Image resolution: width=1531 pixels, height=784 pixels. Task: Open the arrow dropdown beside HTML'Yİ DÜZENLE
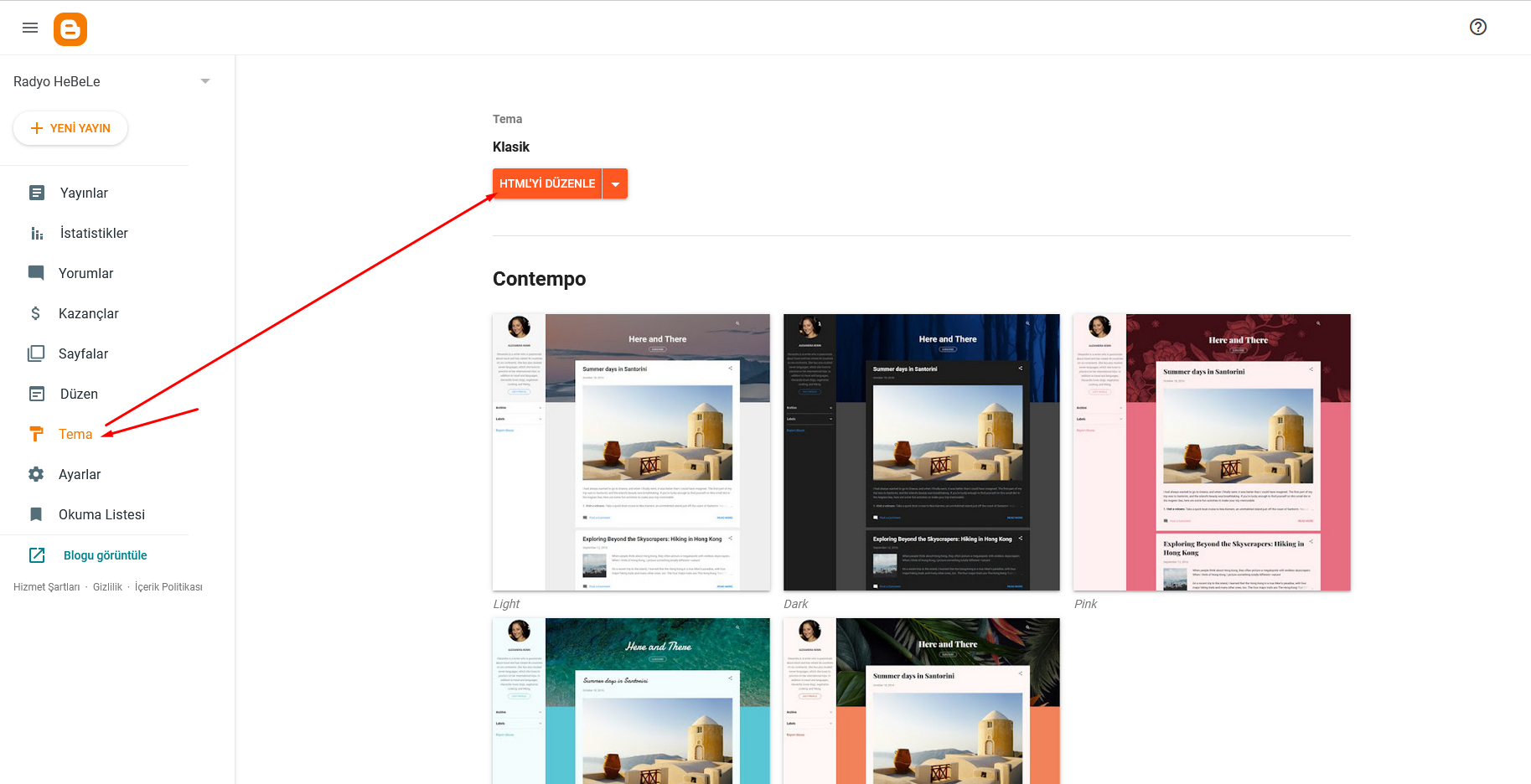(616, 184)
